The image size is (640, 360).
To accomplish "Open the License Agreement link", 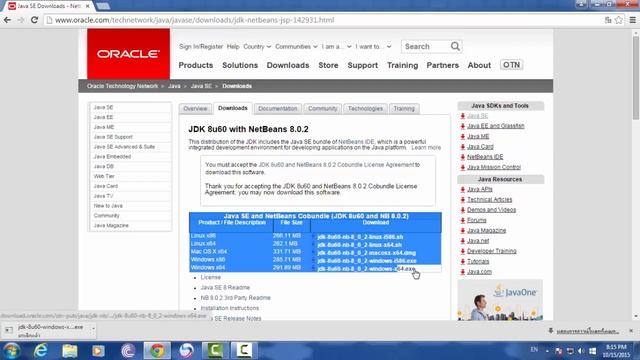I will point(336,165).
